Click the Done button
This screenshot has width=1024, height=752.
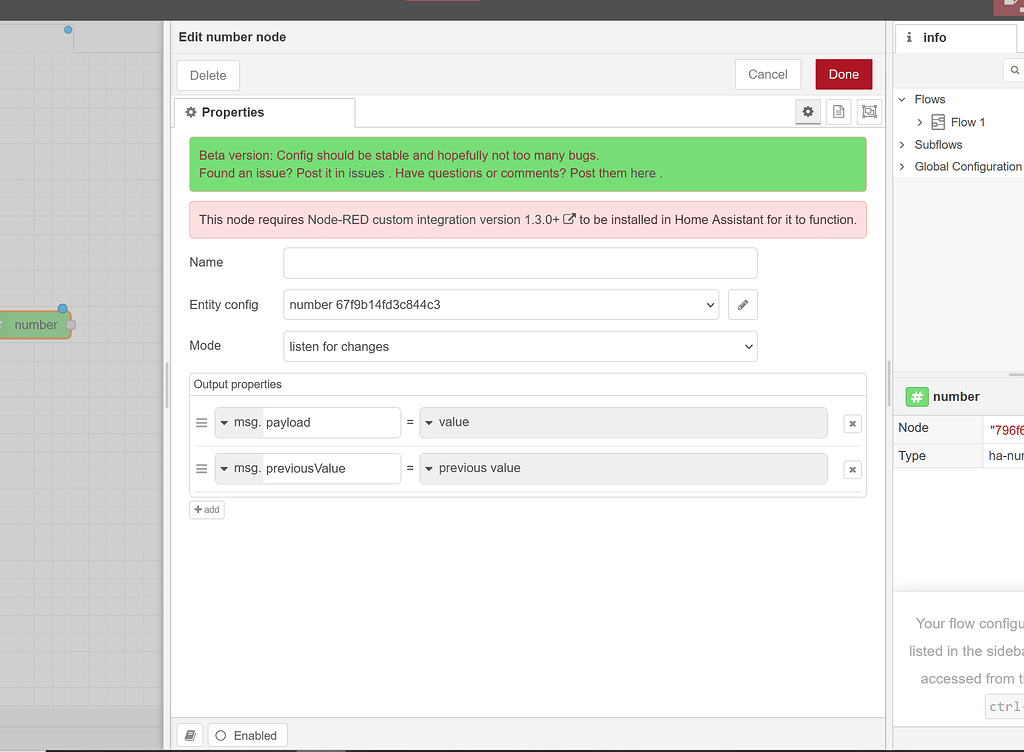(x=843, y=74)
